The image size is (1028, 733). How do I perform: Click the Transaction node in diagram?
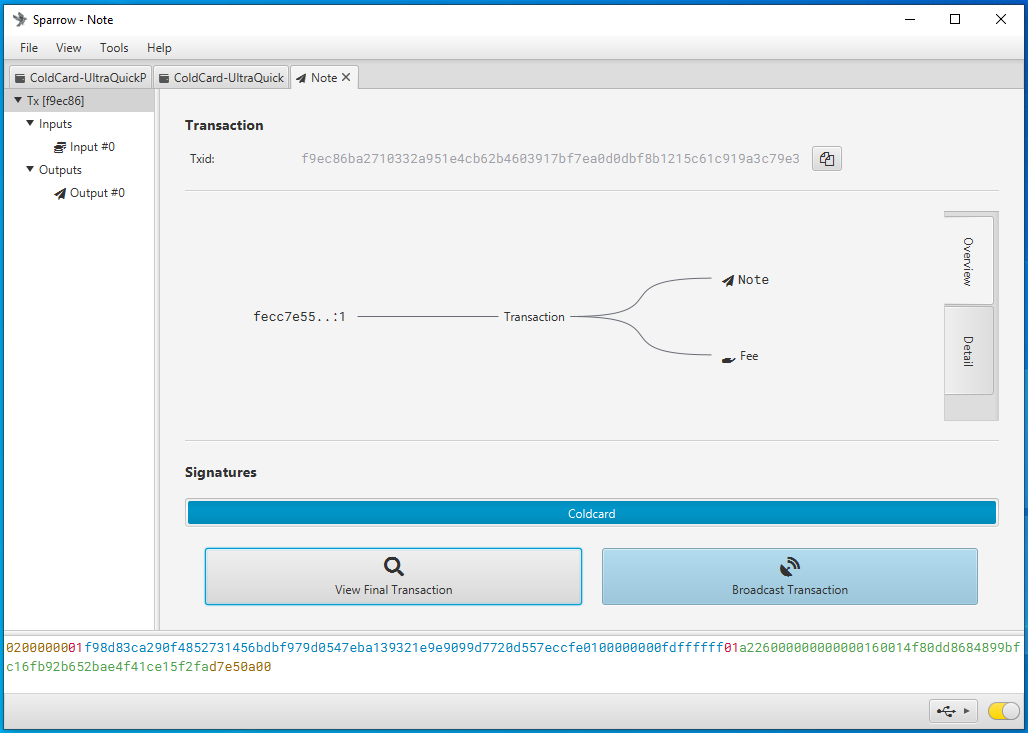point(534,317)
